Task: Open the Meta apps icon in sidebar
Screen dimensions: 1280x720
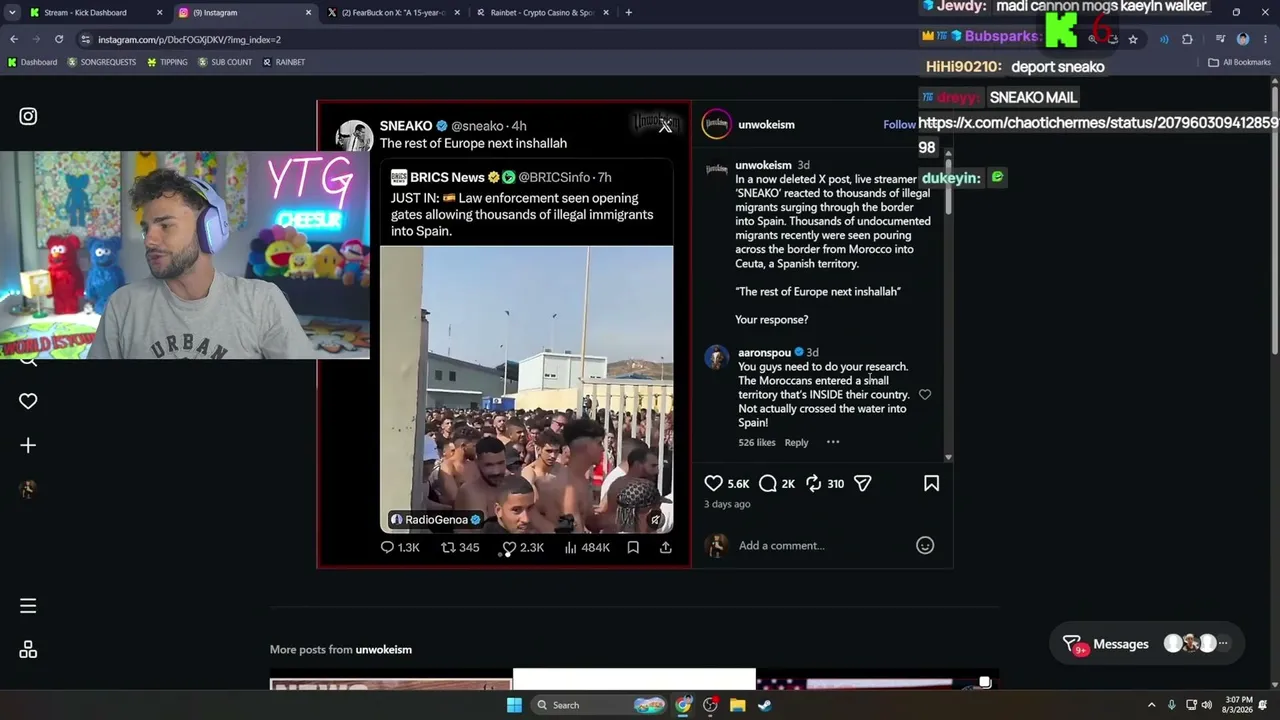Action: click(28, 650)
